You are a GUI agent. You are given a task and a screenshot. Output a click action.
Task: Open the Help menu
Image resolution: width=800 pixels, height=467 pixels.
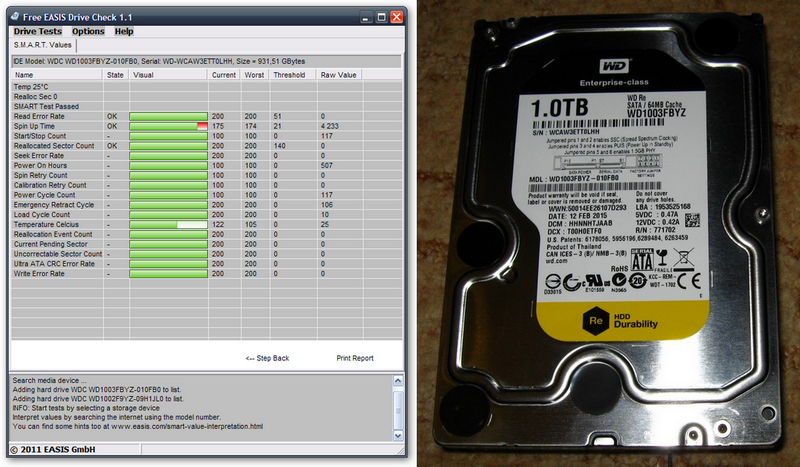[x=123, y=31]
